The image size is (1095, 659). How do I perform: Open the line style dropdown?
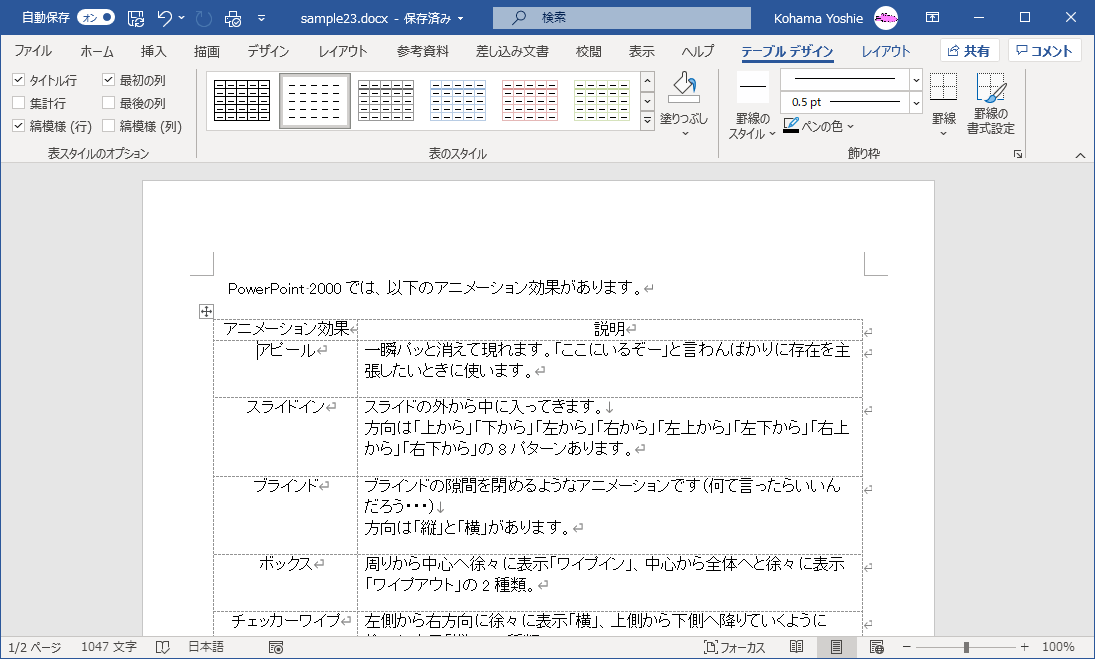click(x=916, y=80)
